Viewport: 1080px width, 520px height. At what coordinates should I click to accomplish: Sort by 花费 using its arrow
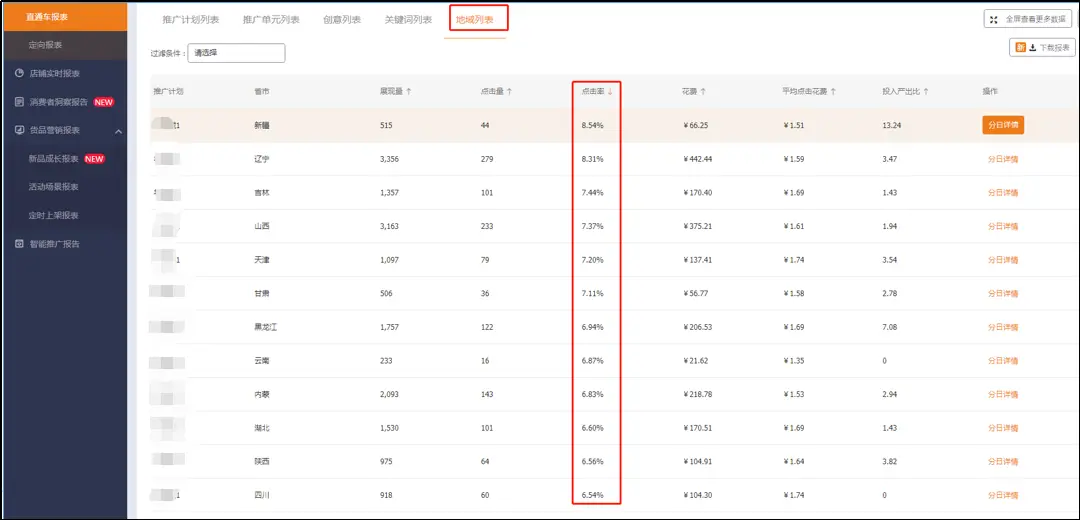pyautogui.click(x=703, y=91)
